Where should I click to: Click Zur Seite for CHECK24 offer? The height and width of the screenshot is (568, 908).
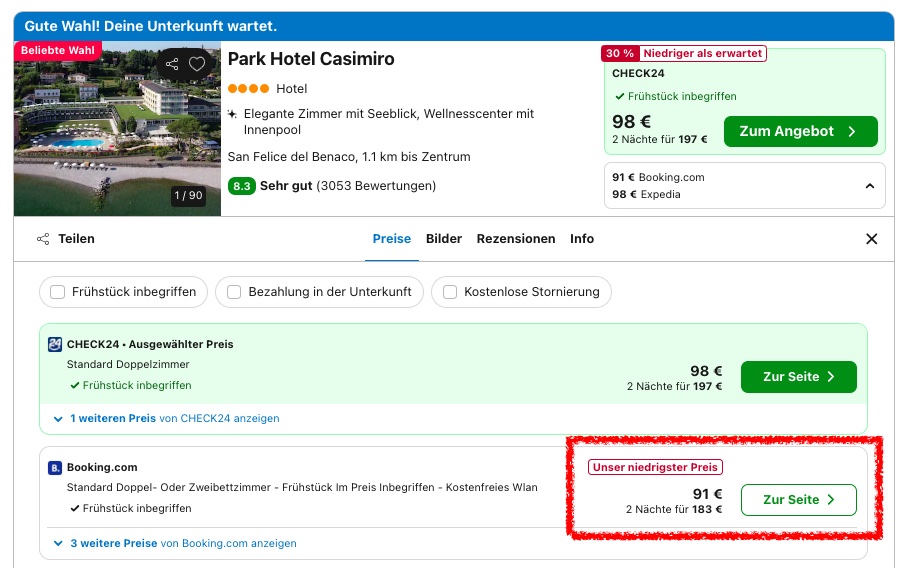(x=799, y=377)
